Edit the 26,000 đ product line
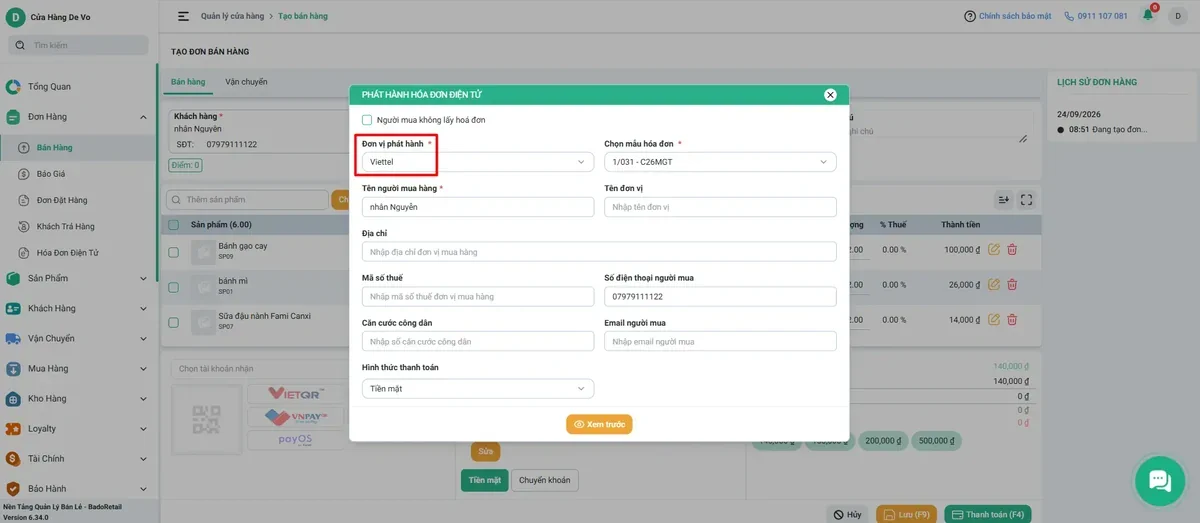 [x=993, y=284]
